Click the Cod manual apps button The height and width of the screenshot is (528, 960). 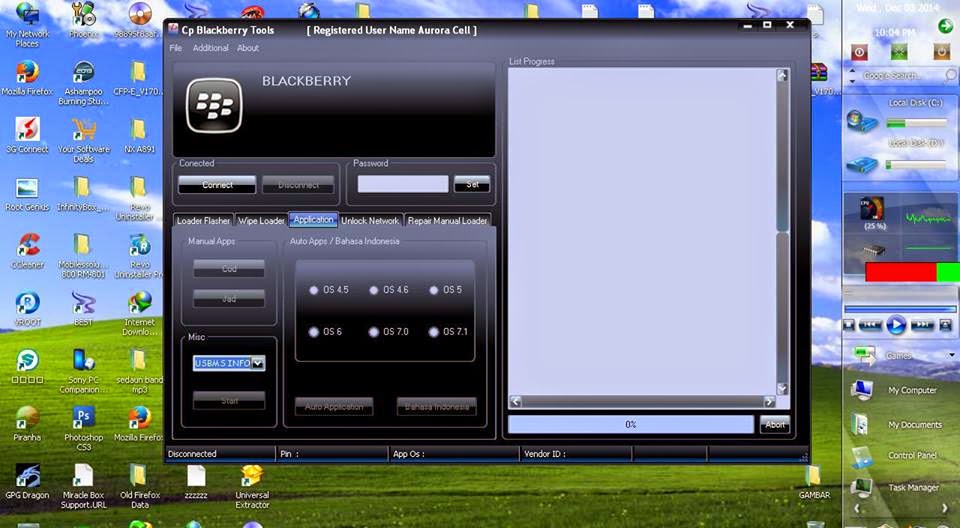(229, 268)
